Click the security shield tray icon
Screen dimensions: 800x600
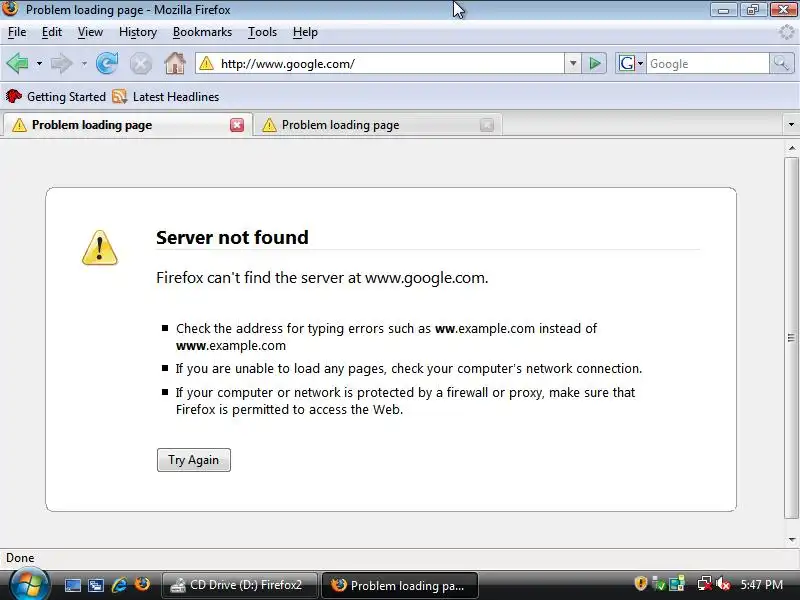640,584
